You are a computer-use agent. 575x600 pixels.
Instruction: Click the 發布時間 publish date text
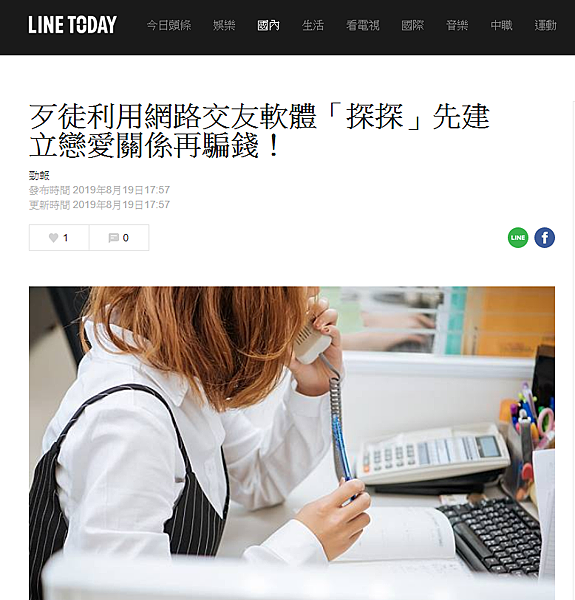click(x=99, y=190)
